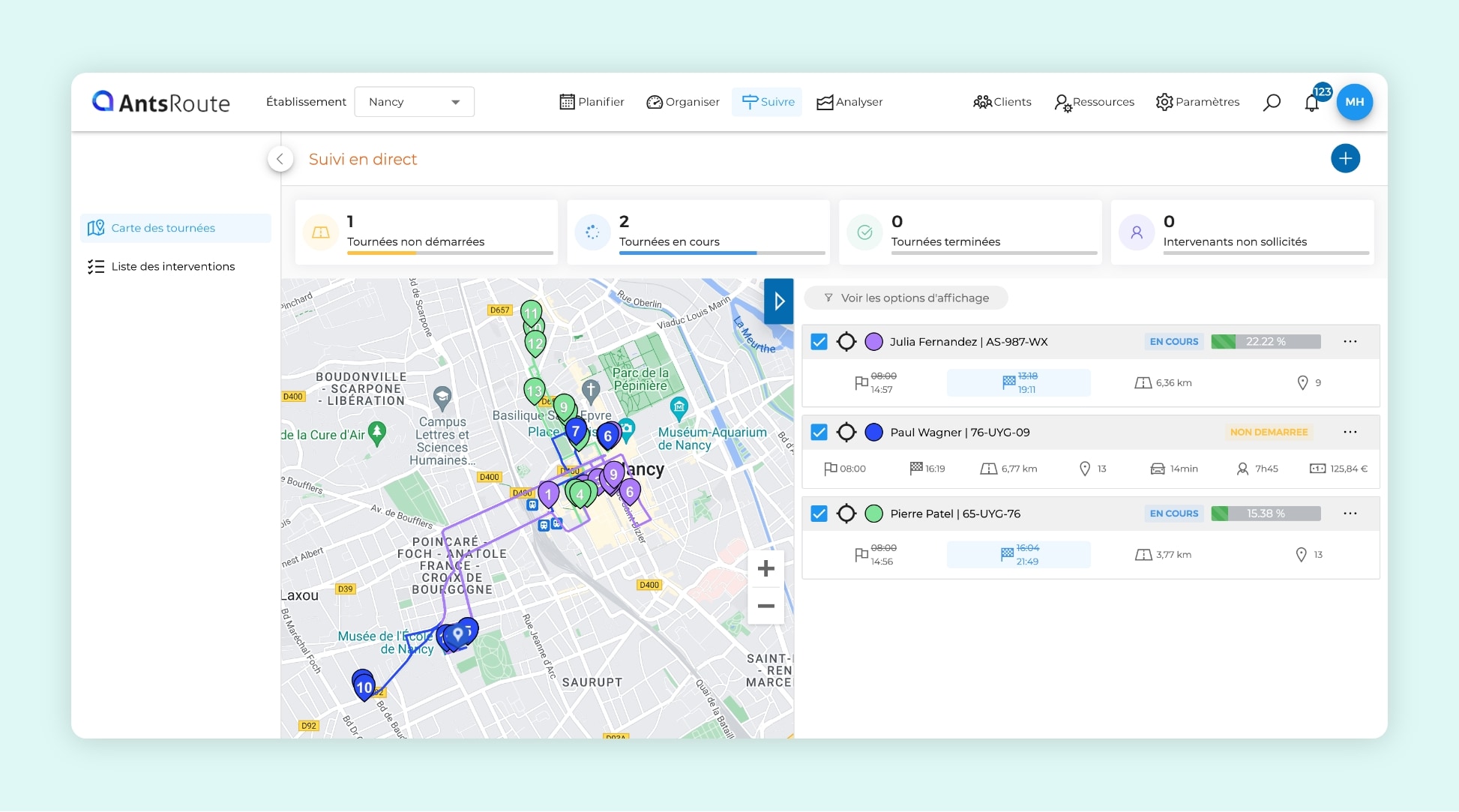
Task: Click marker 10 on the map
Action: click(x=364, y=685)
